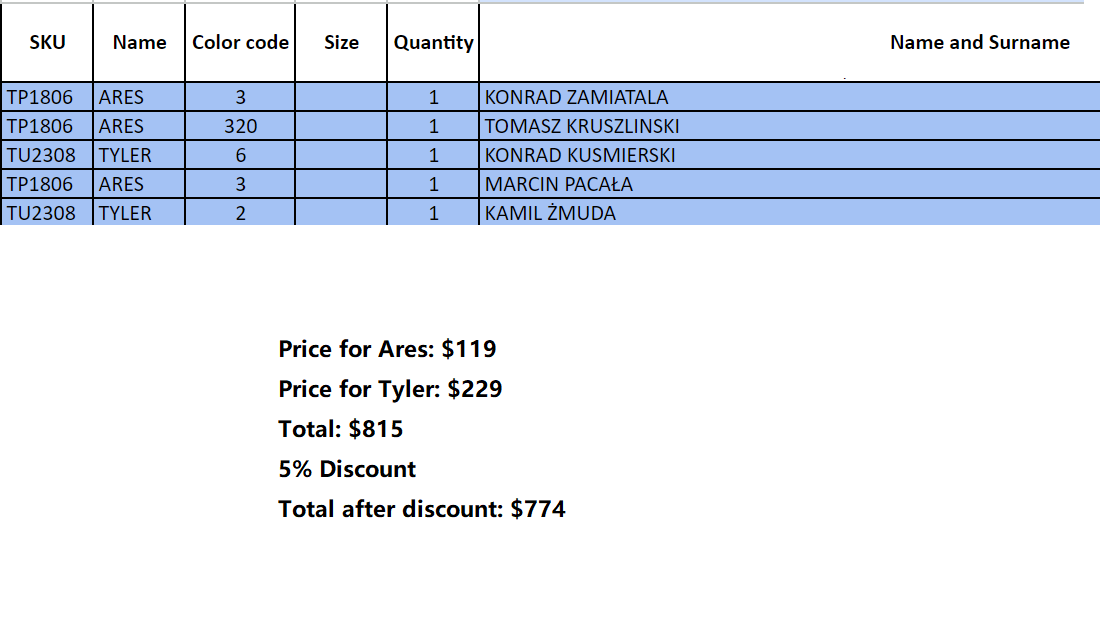
Task: Click the Name and Surname header
Action: click(x=979, y=42)
